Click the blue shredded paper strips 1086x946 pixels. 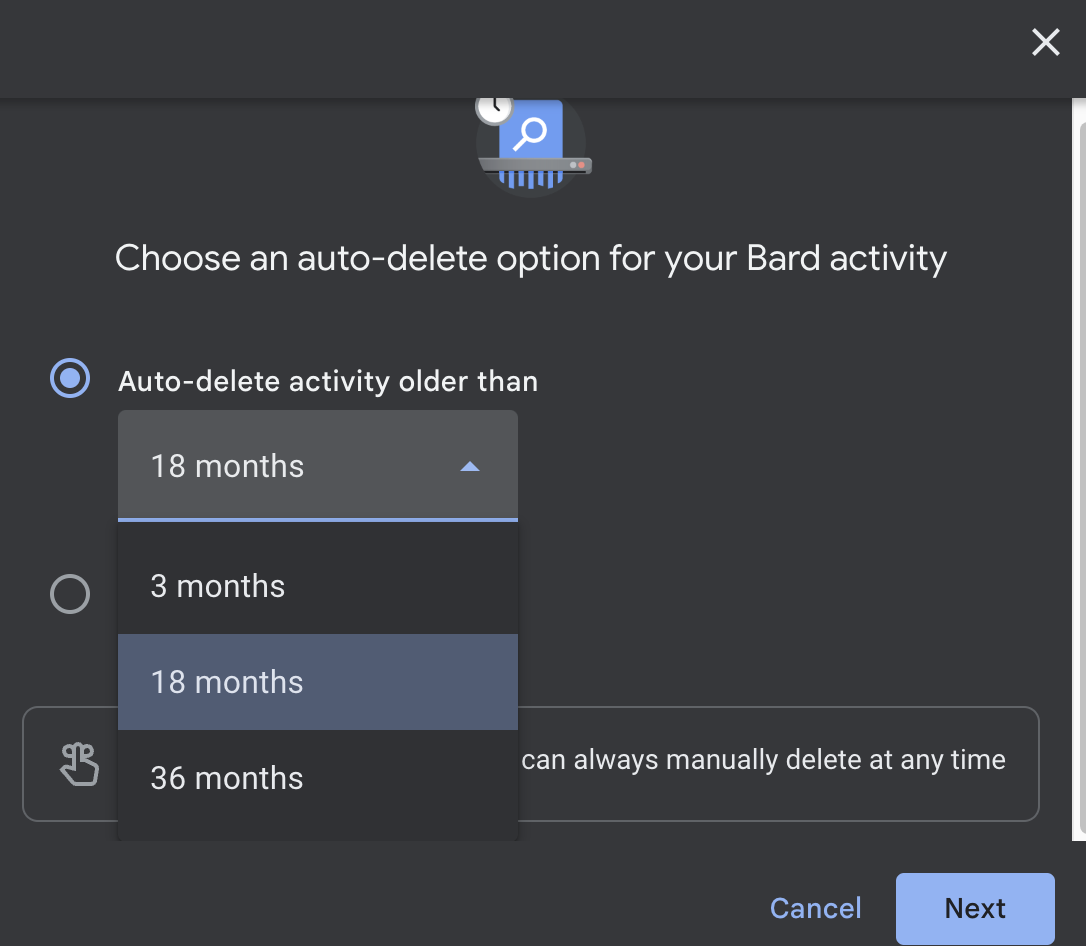pyautogui.click(x=532, y=181)
